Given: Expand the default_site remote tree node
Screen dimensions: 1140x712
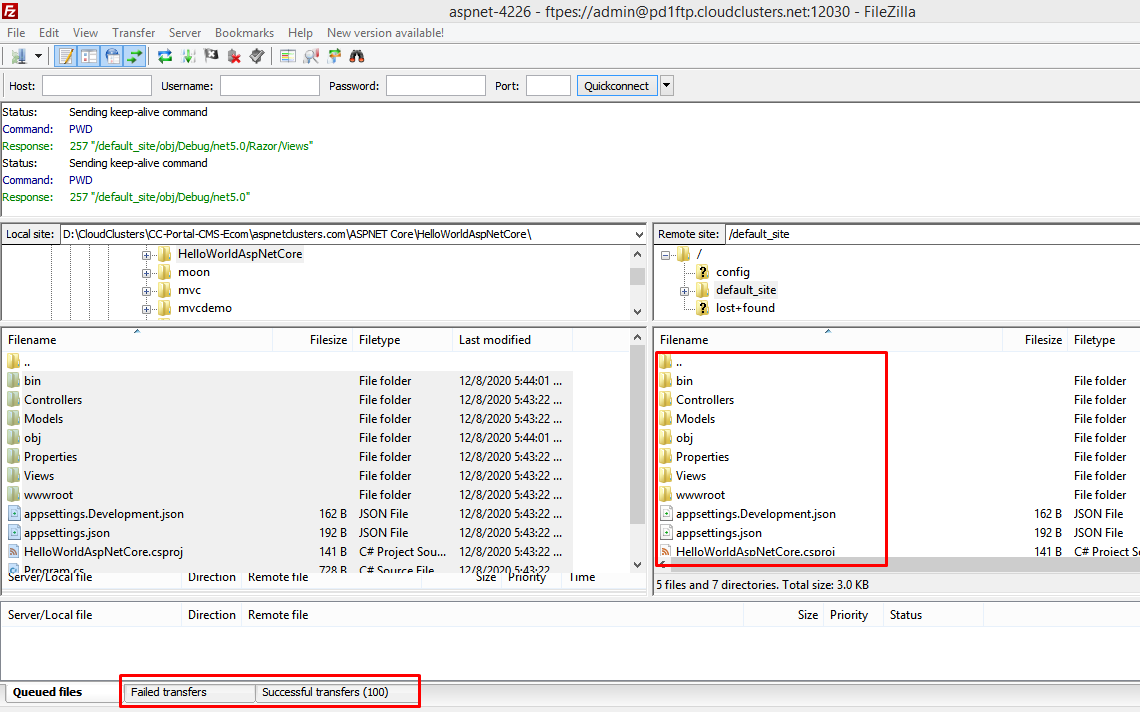Looking at the screenshot, I should 685,291.
